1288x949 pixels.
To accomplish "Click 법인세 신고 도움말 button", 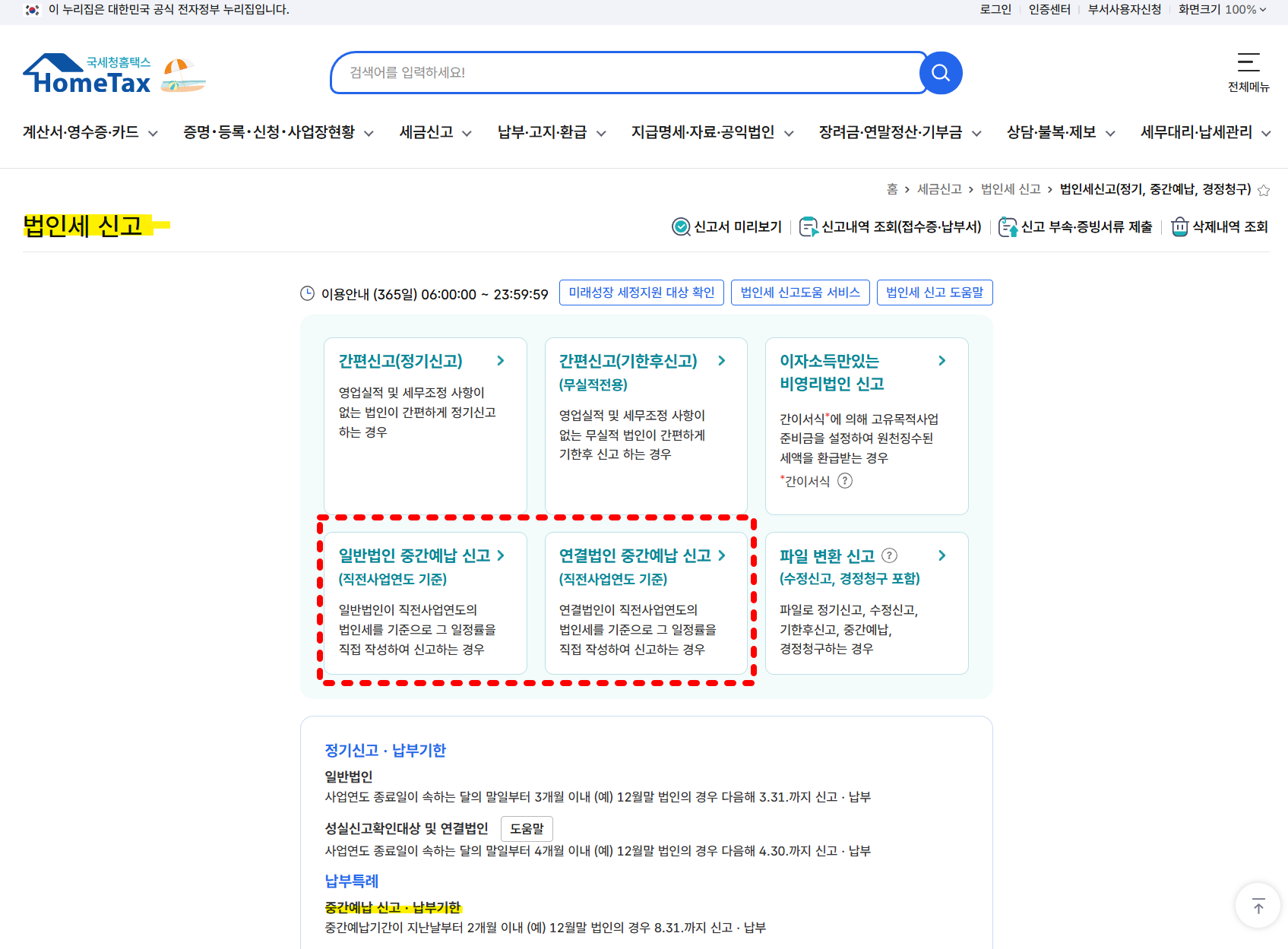I will [x=935, y=293].
